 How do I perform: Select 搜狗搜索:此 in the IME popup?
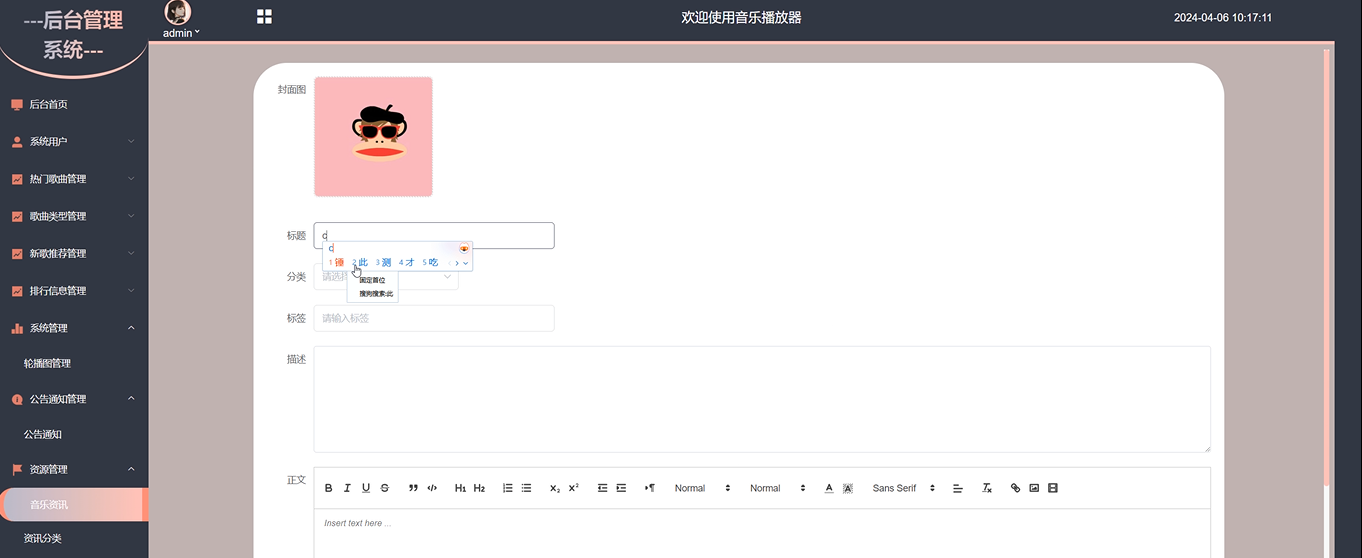376,294
